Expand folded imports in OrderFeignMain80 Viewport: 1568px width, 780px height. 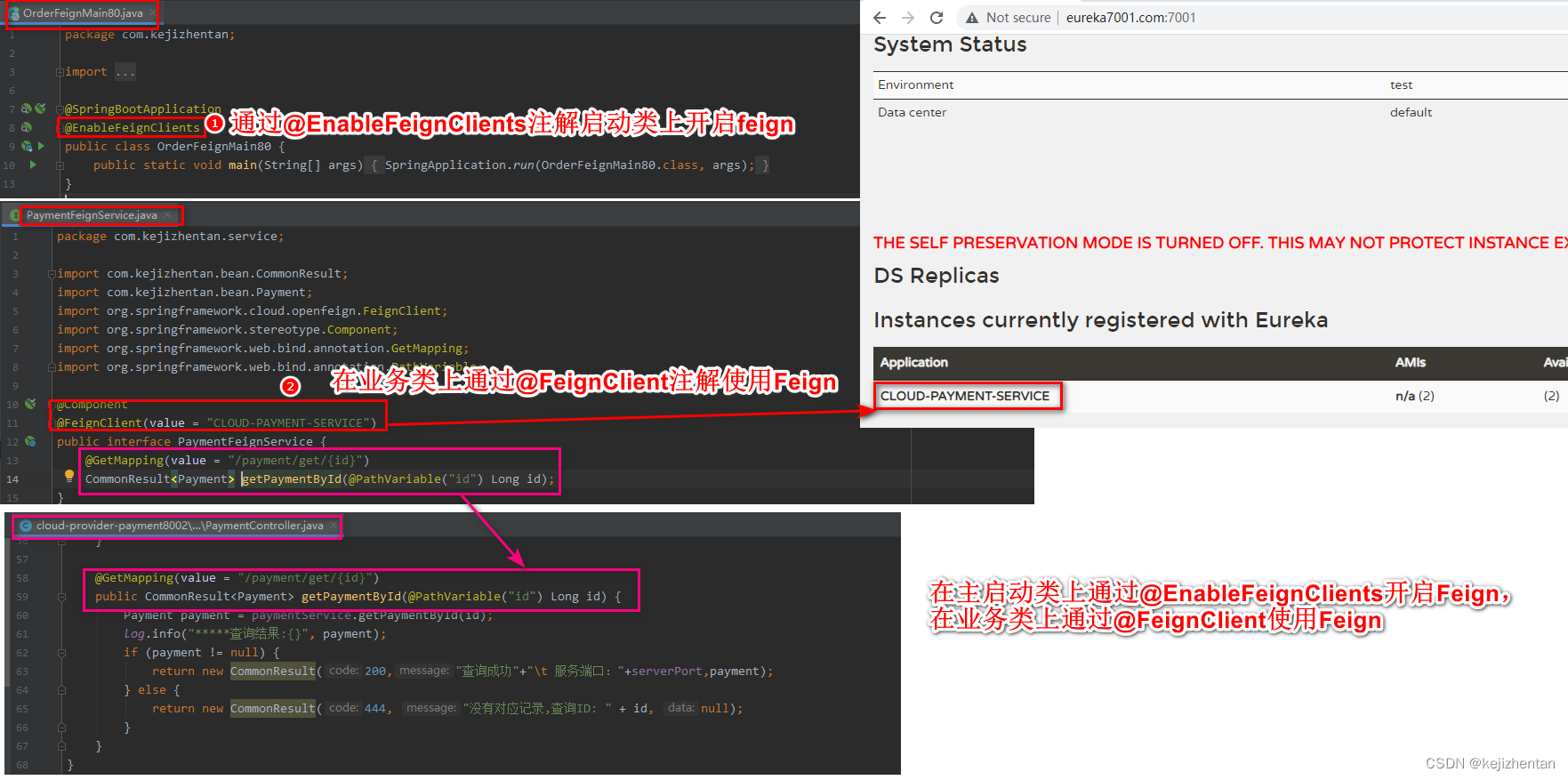coord(60,72)
